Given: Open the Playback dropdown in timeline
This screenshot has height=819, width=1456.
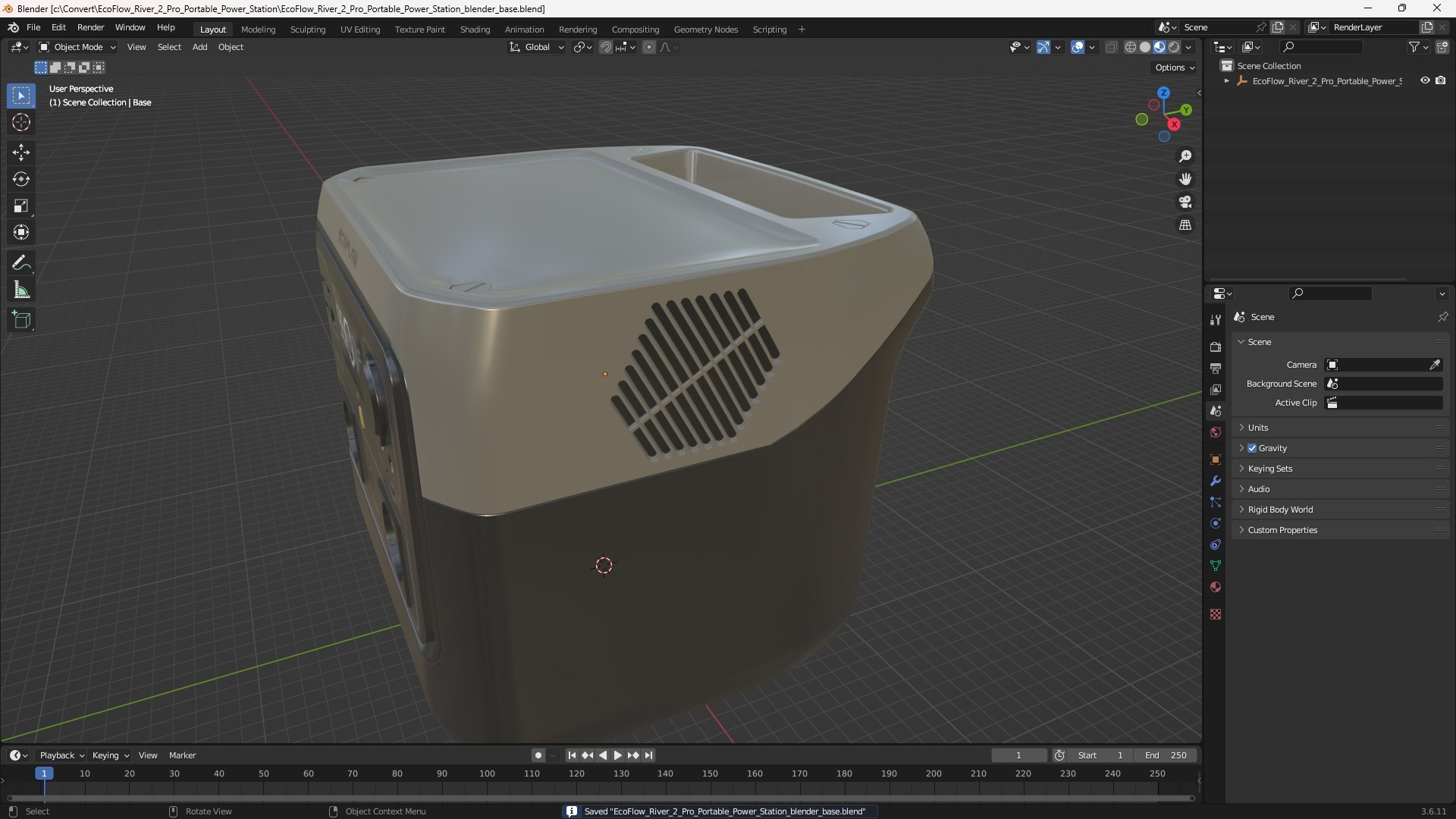Looking at the screenshot, I should pyautogui.click(x=61, y=755).
